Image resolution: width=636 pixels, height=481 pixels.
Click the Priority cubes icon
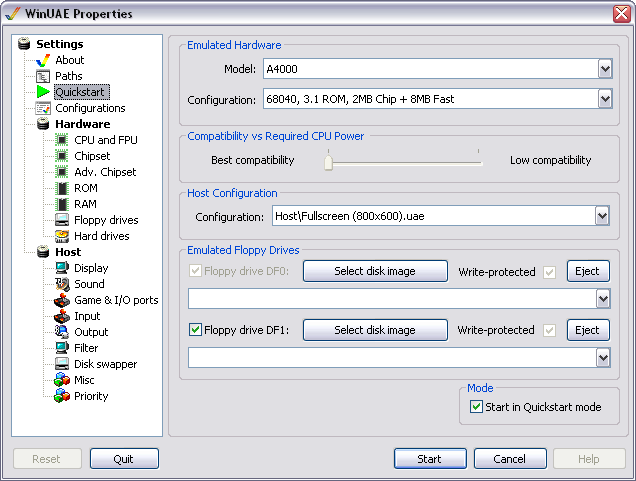[x=62, y=396]
